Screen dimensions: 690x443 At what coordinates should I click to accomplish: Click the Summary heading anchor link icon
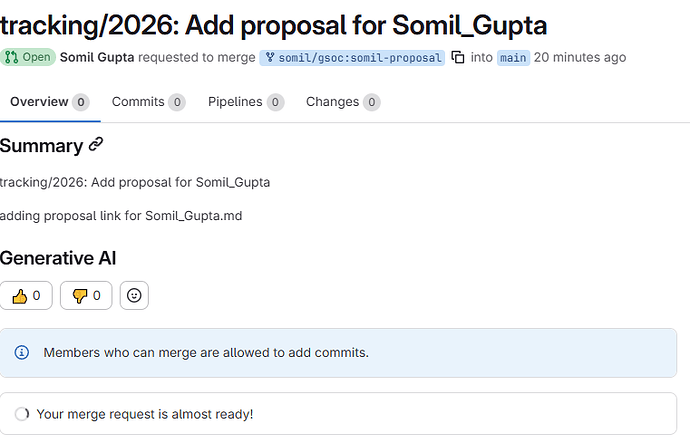[96, 145]
